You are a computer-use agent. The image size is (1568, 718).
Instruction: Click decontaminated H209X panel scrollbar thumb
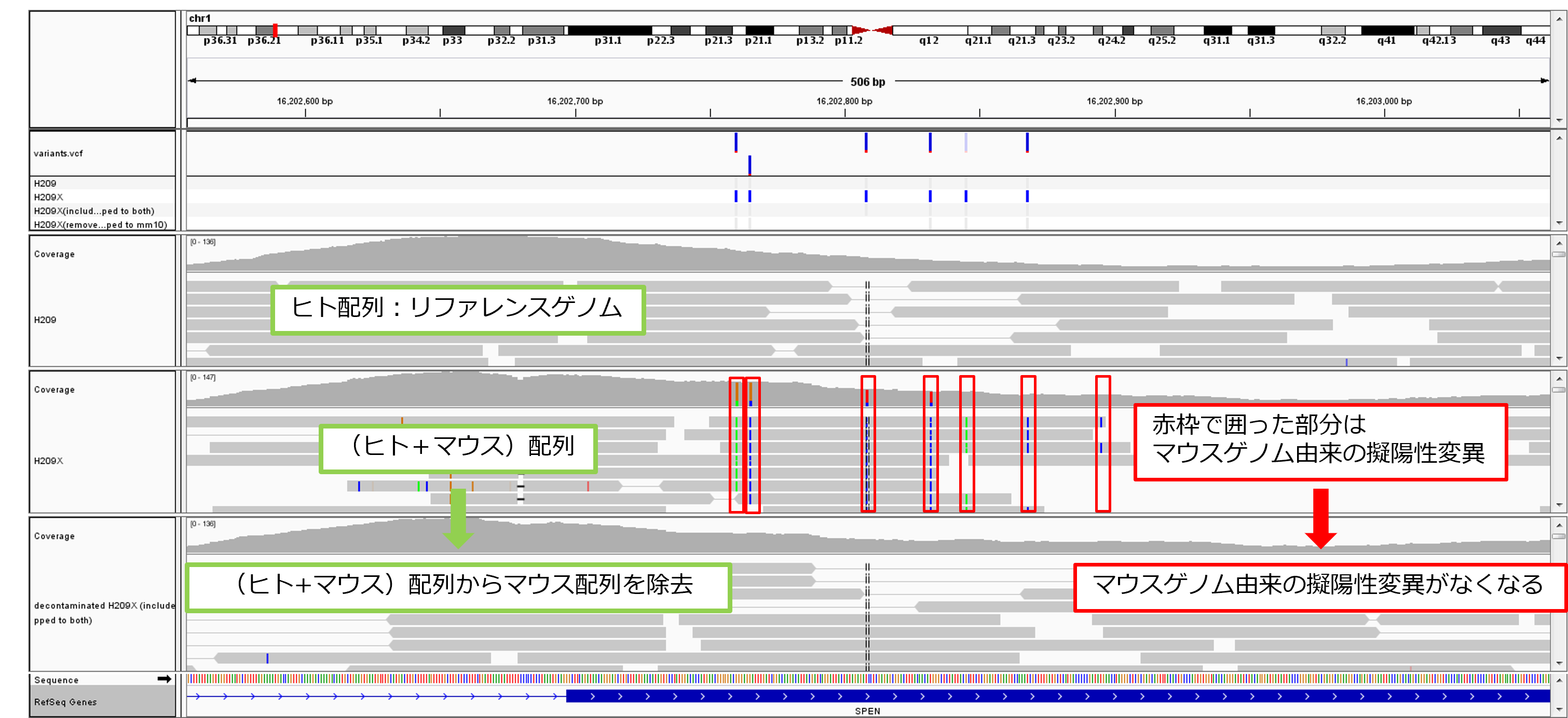pos(1559,536)
